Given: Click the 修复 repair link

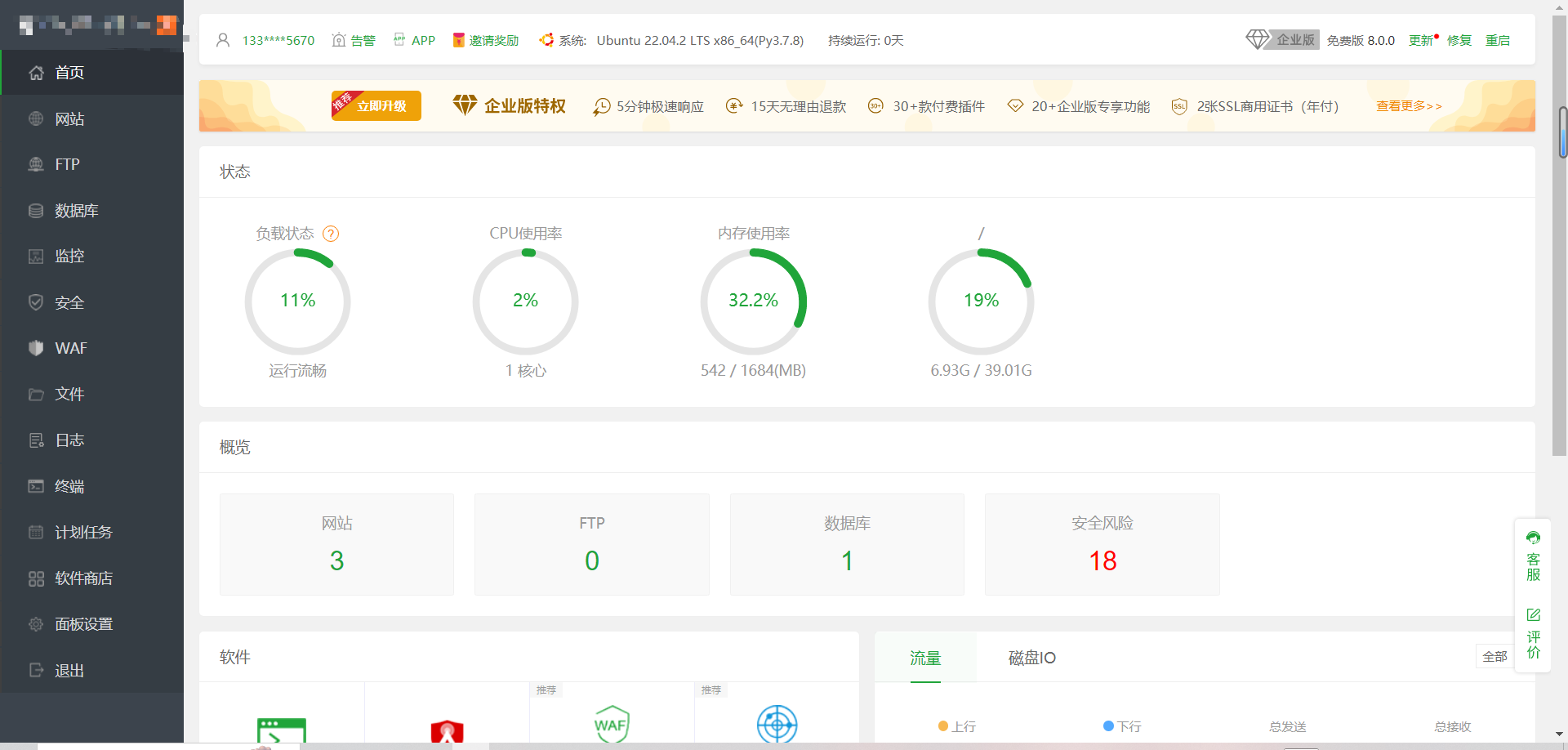Looking at the screenshot, I should coord(1459,40).
